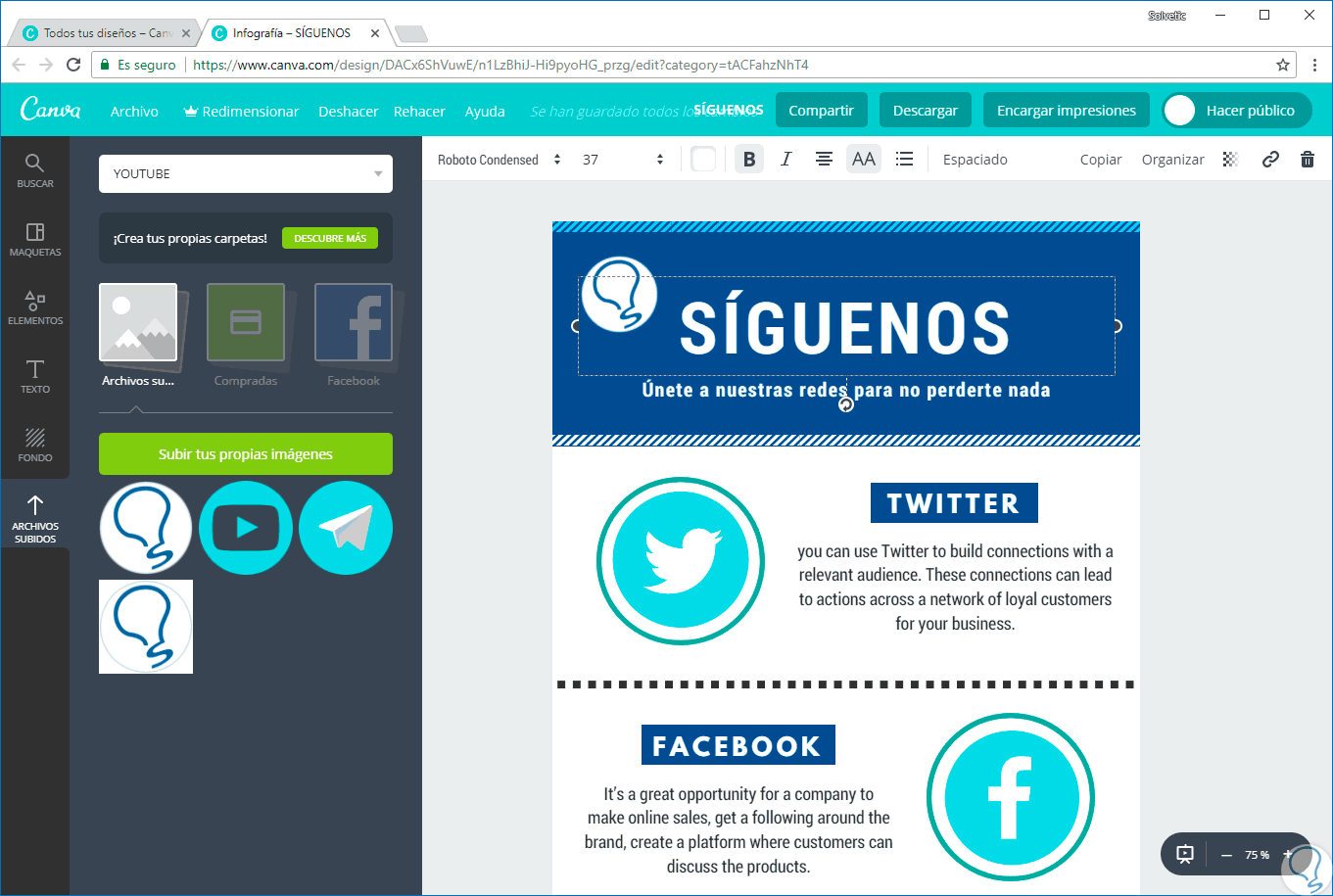Delete the selected element with trash icon
This screenshot has height=896, width=1333.
coord(1308,160)
